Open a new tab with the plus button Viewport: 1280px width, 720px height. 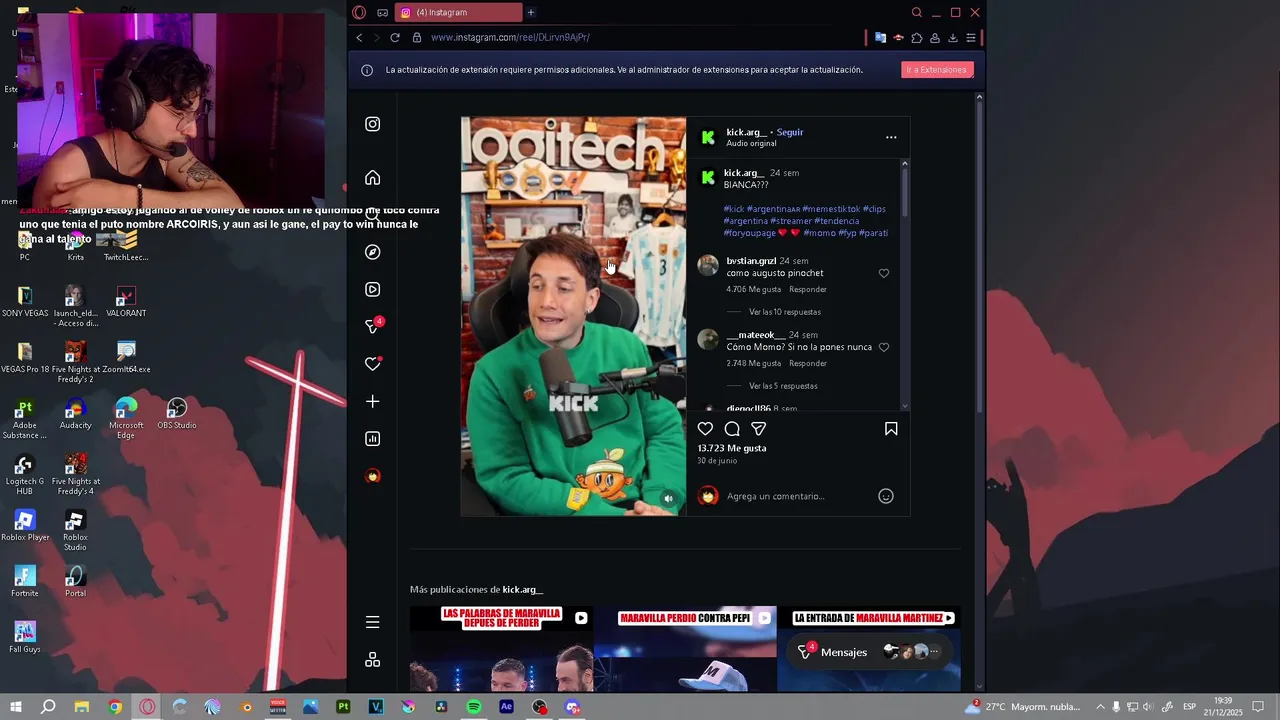tap(531, 12)
